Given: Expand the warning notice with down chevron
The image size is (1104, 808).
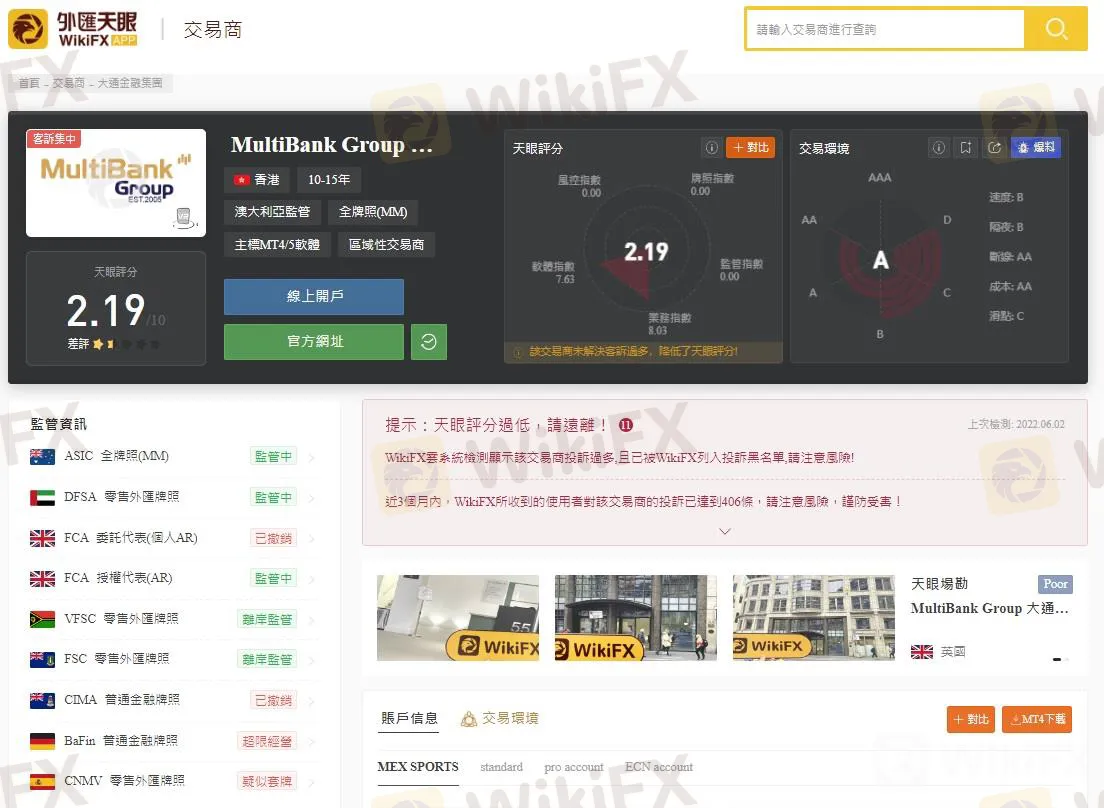Looking at the screenshot, I should [724, 531].
